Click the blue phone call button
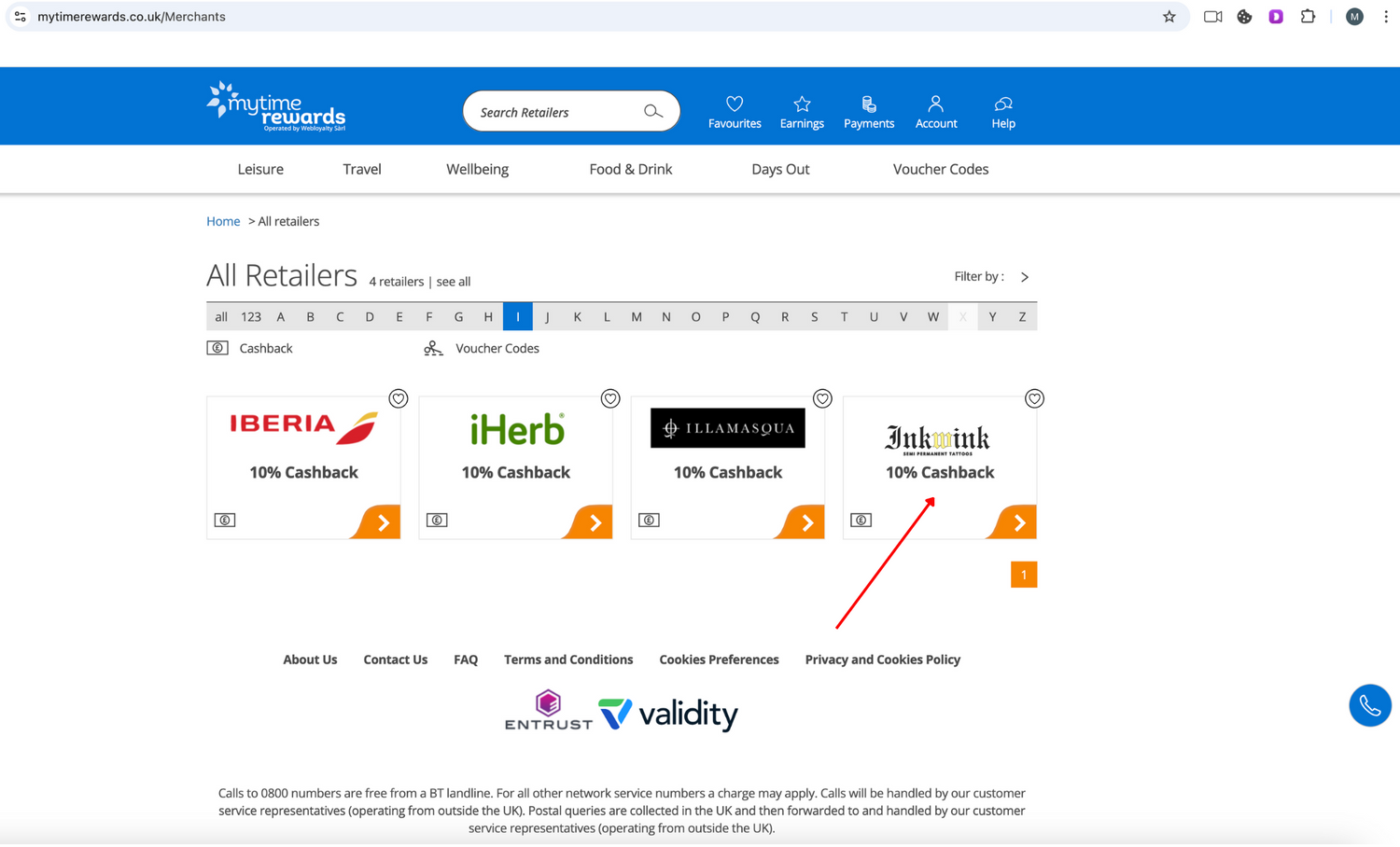 [1370, 705]
